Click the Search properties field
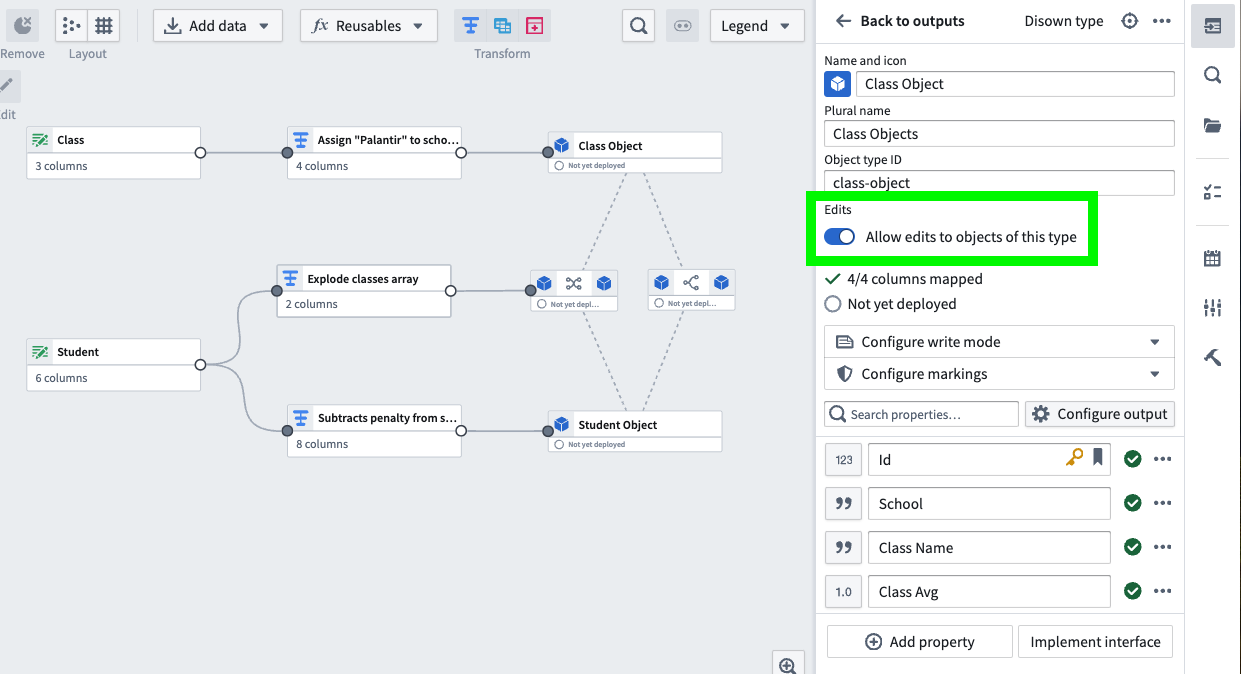This screenshot has width=1241, height=674. [921, 414]
